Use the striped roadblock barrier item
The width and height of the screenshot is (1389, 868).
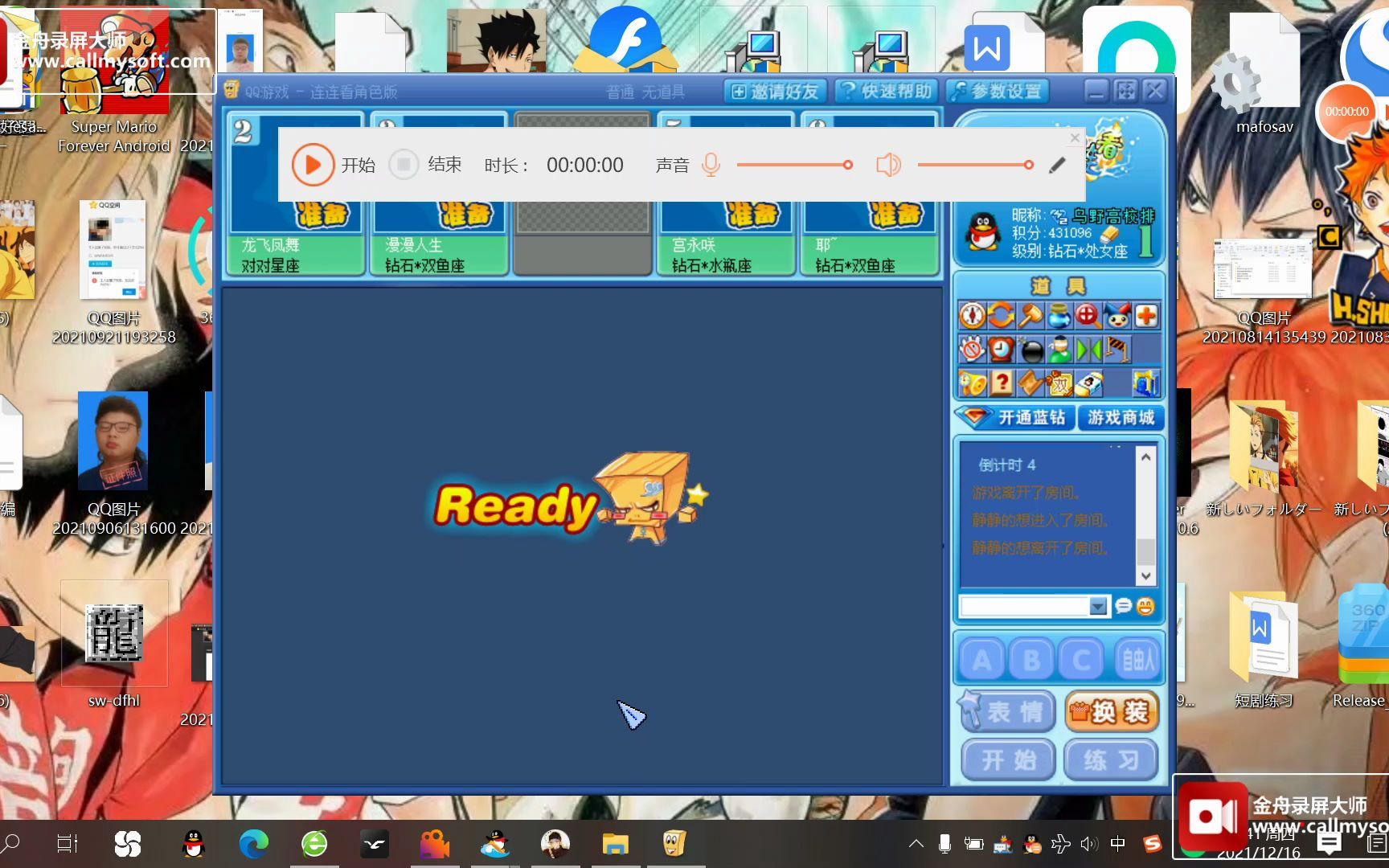[x=1117, y=350]
